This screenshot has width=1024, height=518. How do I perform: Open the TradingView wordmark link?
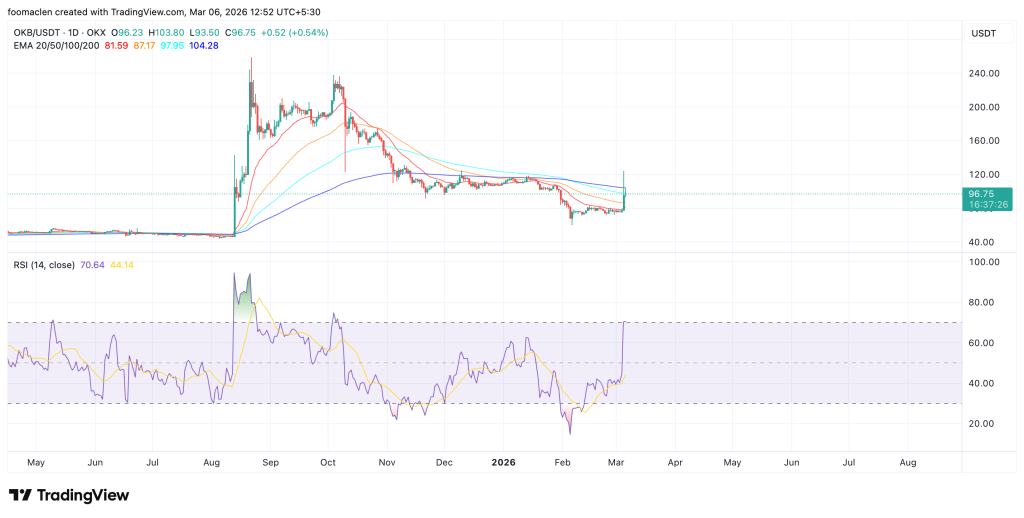pyautogui.click(x=82, y=495)
